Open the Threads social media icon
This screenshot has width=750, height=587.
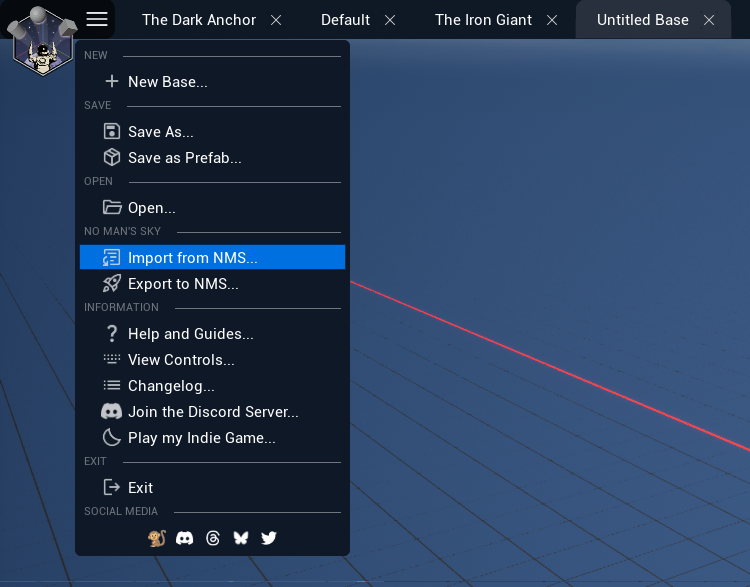coord(212,538)
